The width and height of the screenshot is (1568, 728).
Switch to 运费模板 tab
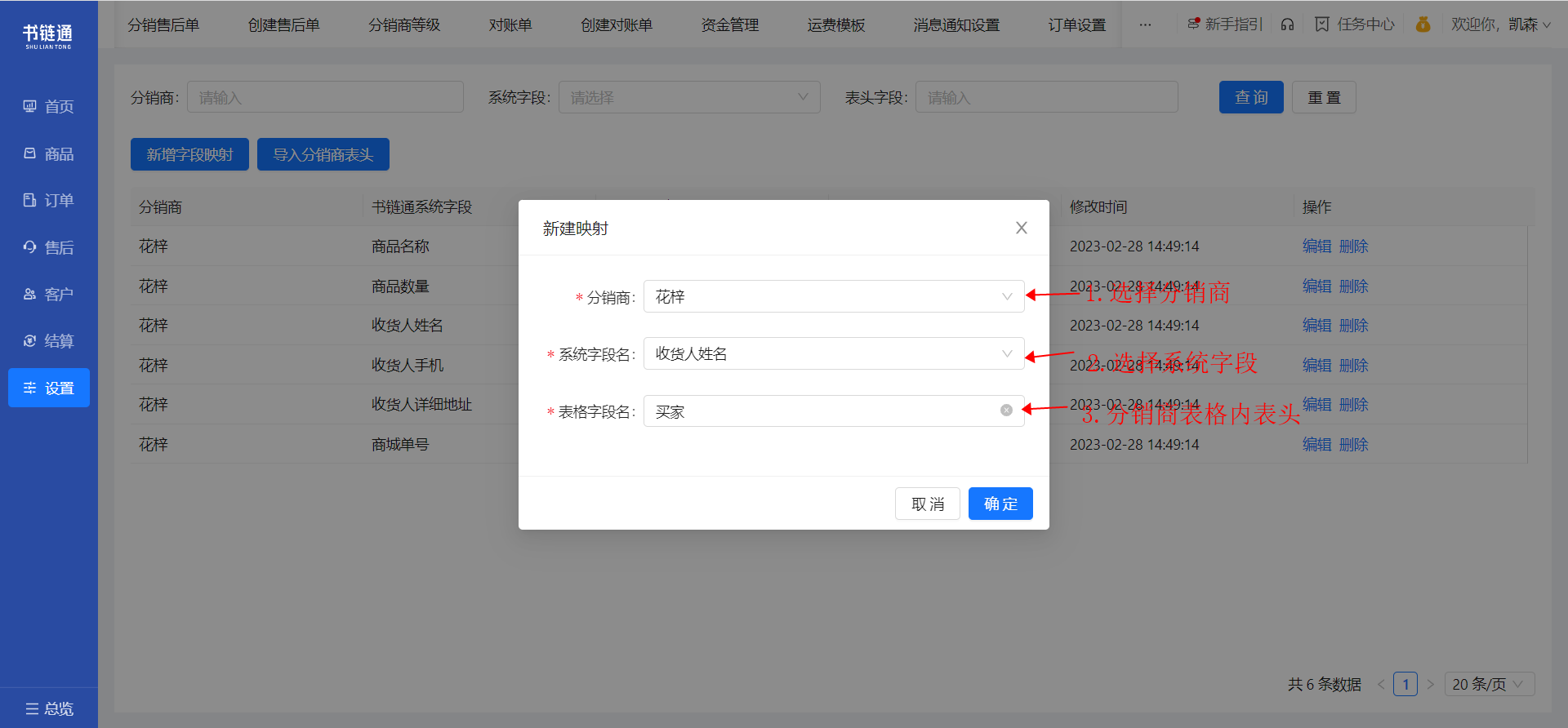(836, 25)
